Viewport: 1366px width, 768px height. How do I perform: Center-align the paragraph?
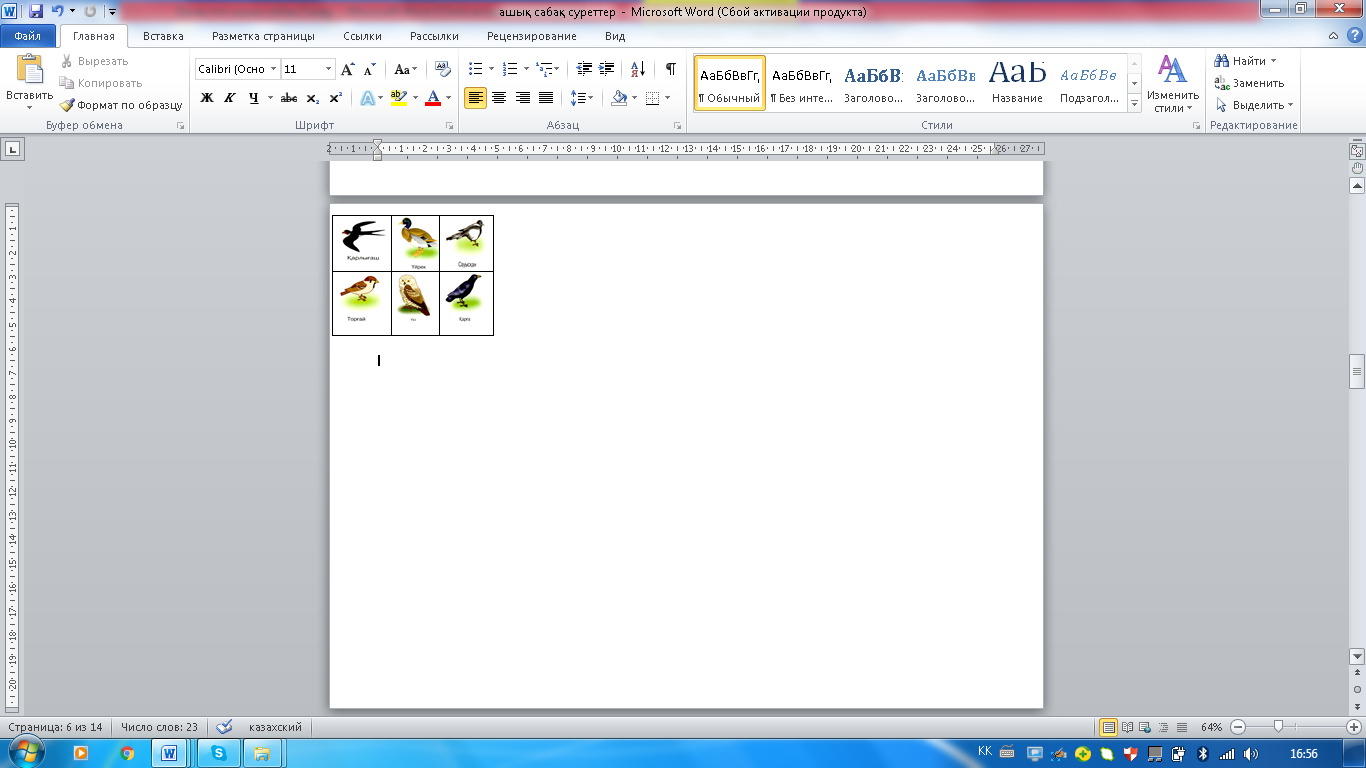coord(499,98)
